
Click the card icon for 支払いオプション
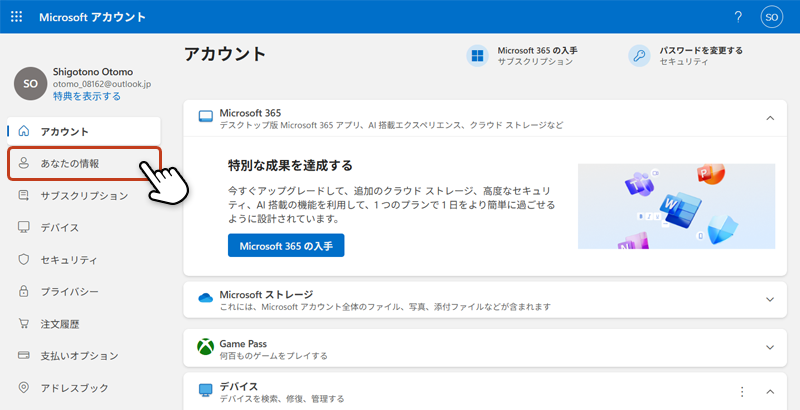[x=23, y=355]
